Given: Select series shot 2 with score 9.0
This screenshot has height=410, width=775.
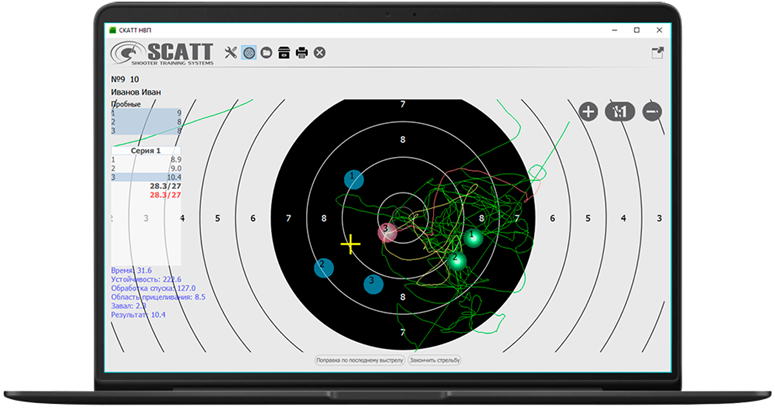Looking at the screenshot, I should pos(145,168).
